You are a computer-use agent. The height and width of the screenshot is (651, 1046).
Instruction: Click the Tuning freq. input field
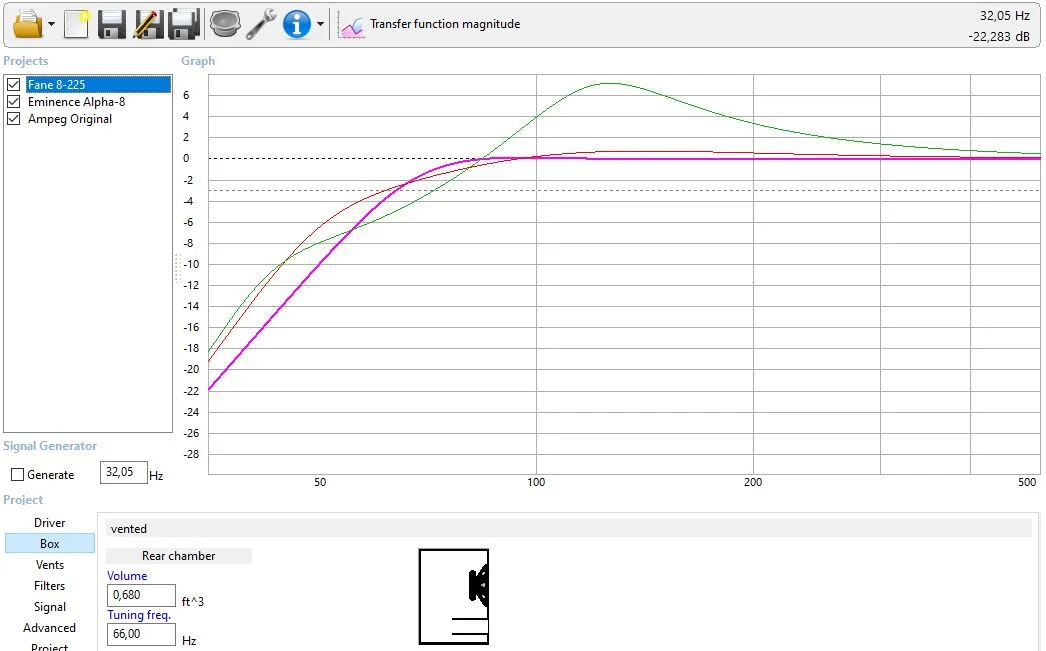(141, 634)
